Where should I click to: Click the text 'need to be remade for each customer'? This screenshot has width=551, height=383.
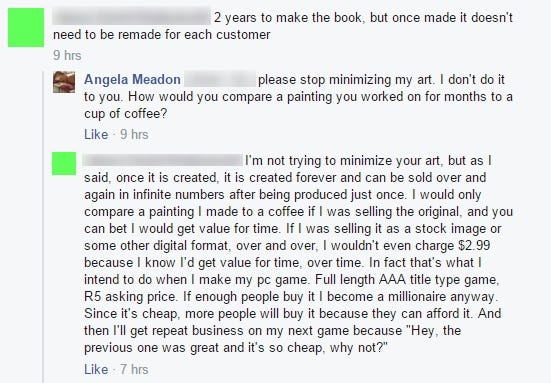tap(162, 35)
